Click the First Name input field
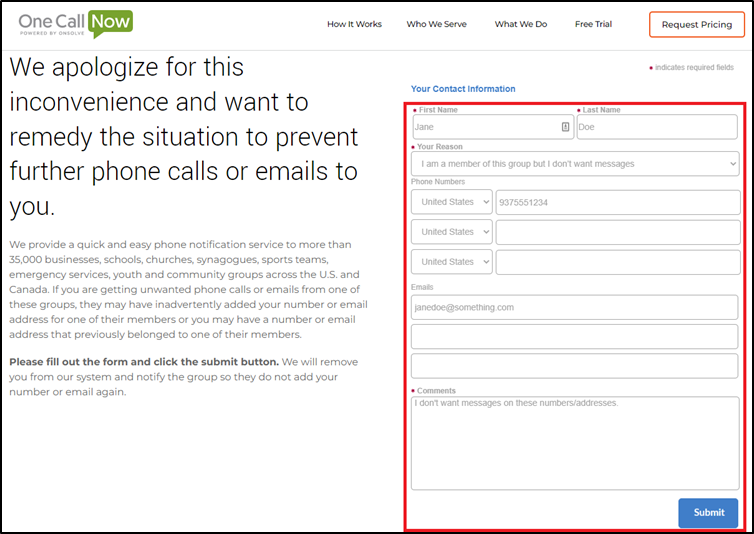Screen dimensions: 754x534 point(485,127)
